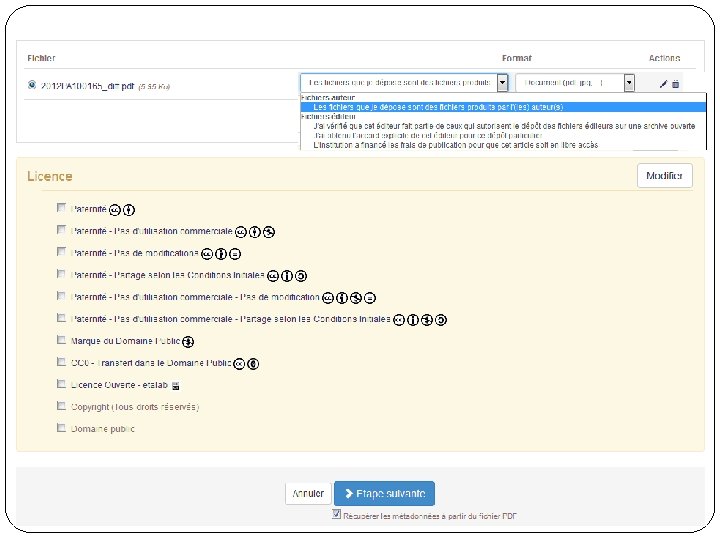Open the file origin dropdown arrow
The width and height of the screenshot is (720, 540).
click(502, 83)
